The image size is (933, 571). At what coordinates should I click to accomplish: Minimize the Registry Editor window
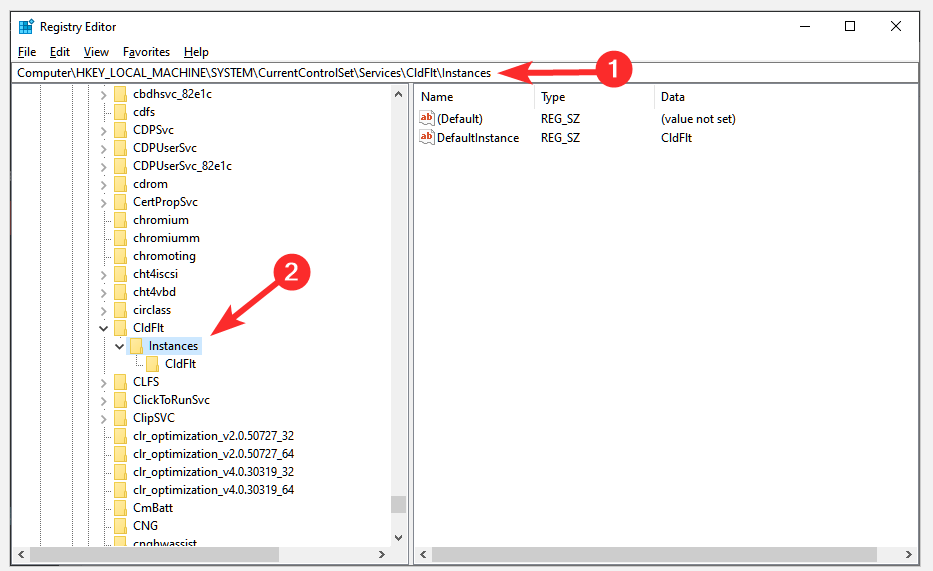pyautogui.click(x=805, y=26)
